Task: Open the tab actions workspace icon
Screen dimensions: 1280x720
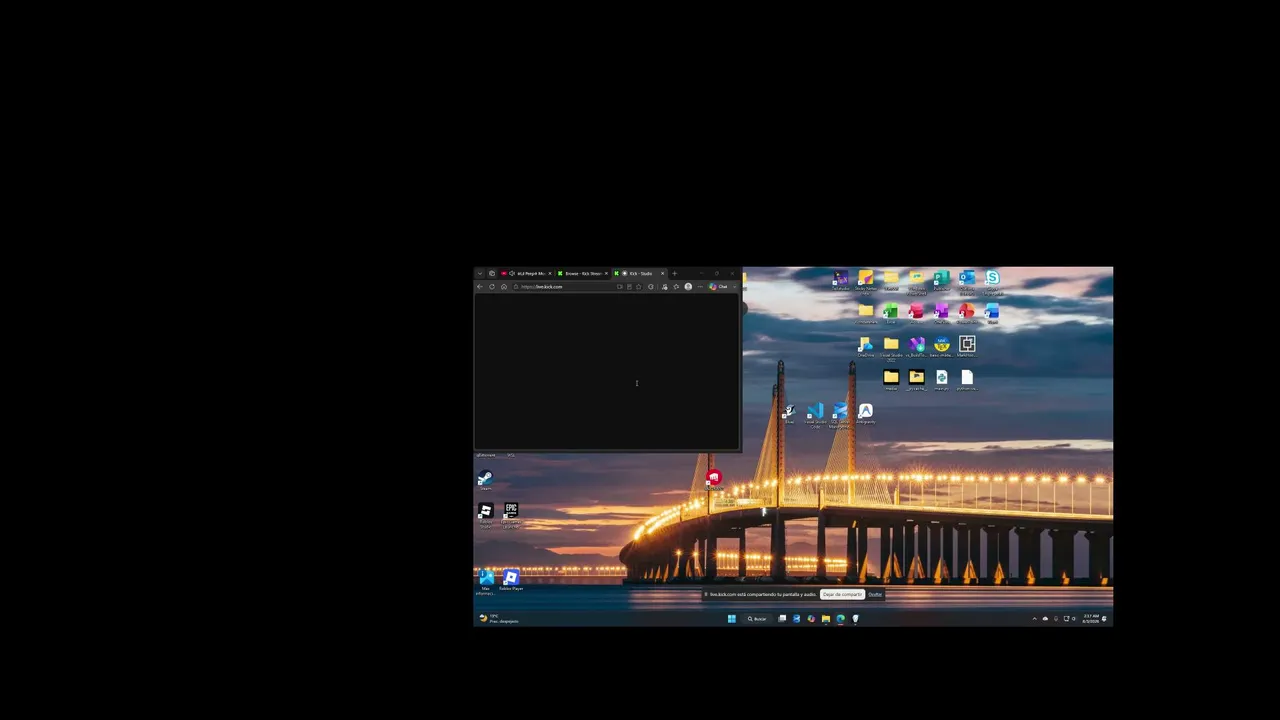Action: tap(492, 273)
